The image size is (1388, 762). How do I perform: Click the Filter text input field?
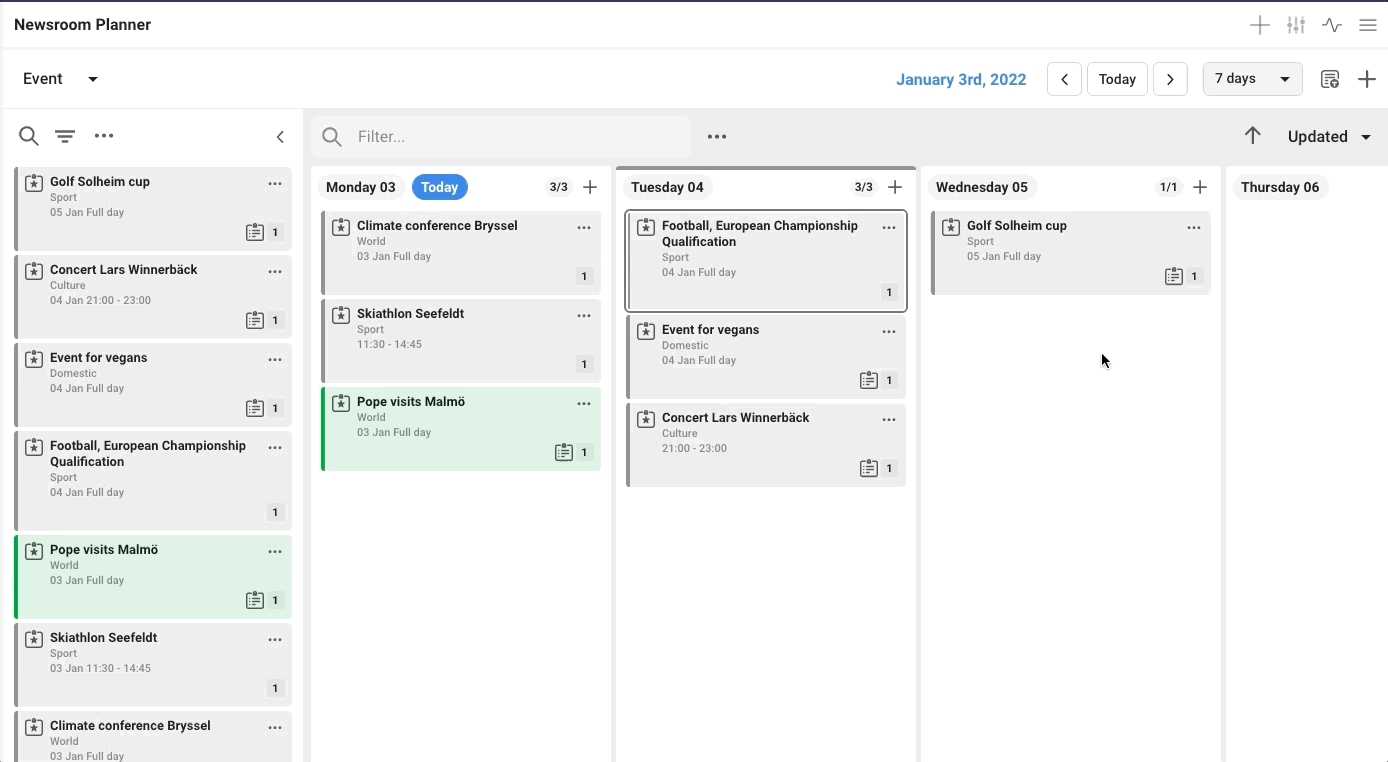[x=515, y=137]
